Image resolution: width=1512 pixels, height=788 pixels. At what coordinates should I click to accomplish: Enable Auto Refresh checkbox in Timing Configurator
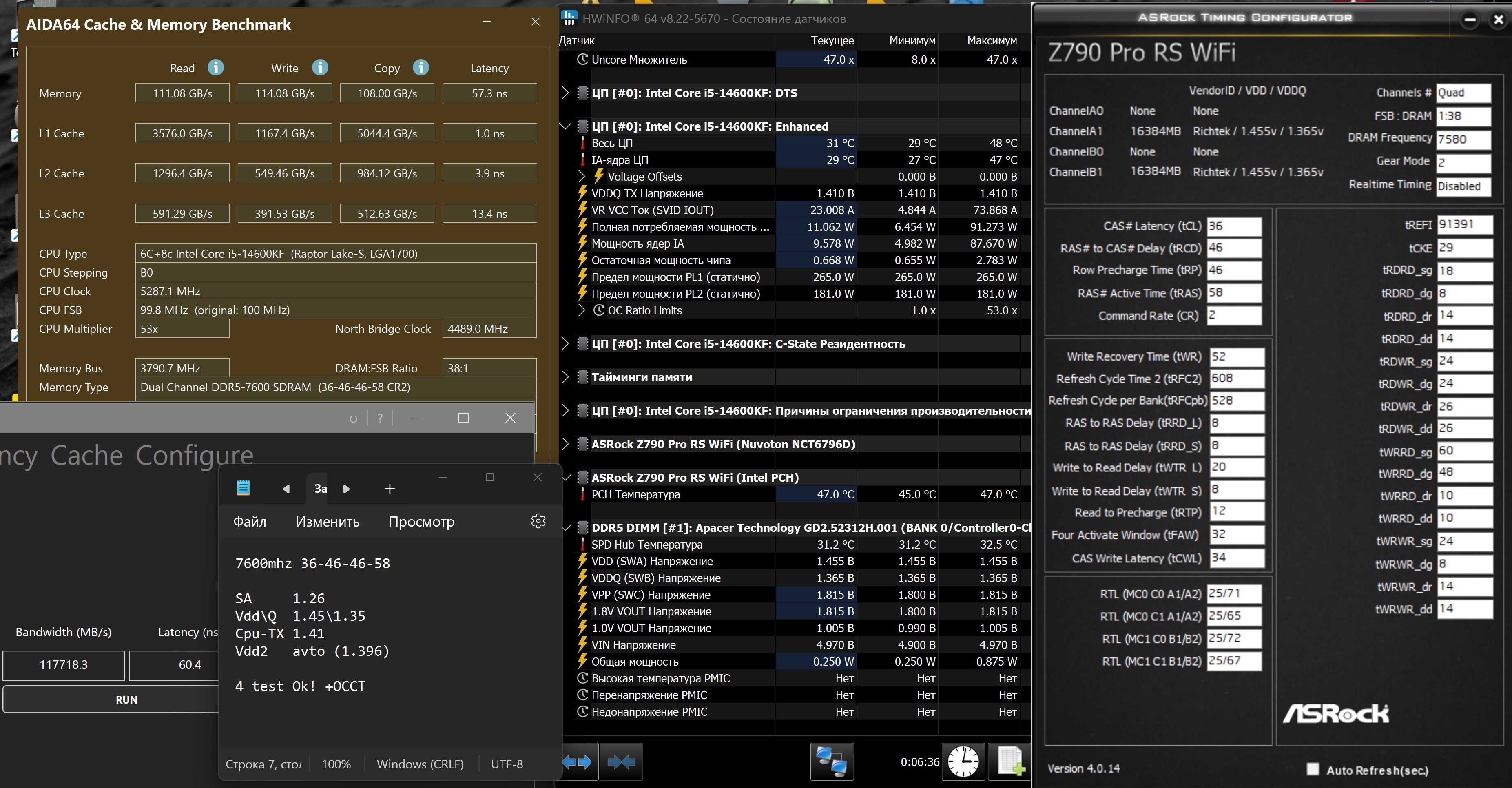click(1313, 769)
